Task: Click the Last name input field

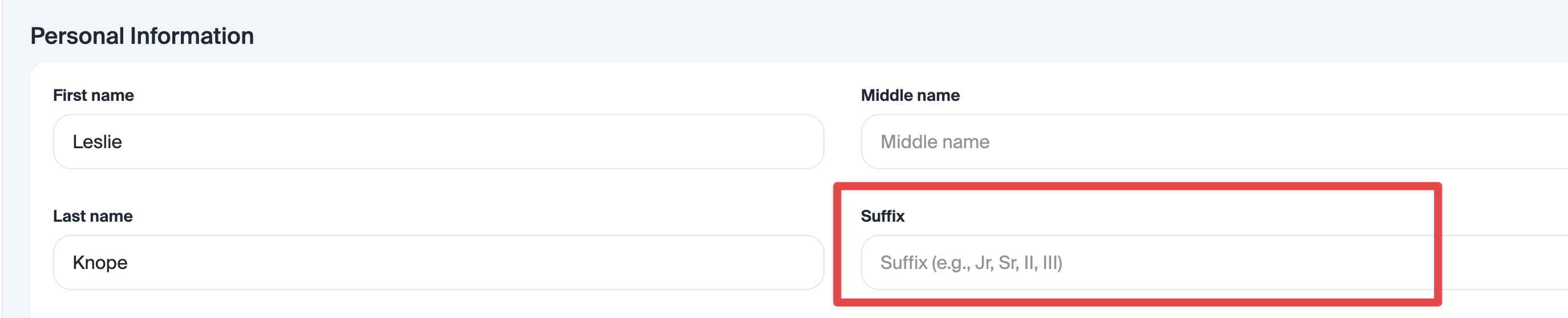Action: pos(438,262)
